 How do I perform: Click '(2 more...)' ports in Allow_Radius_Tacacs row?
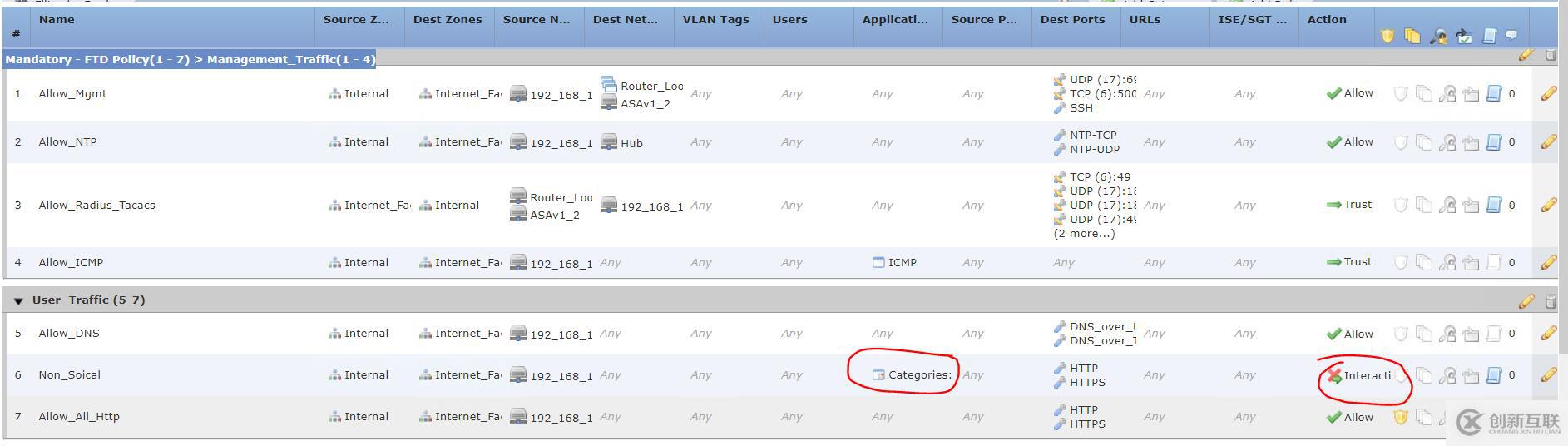(1084, 234)
